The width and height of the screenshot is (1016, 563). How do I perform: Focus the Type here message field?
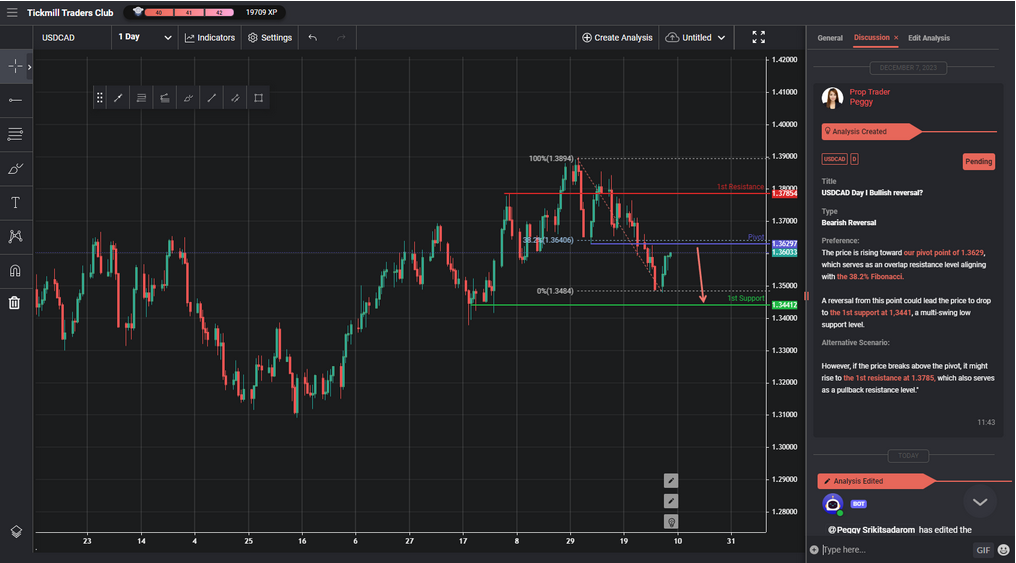click(x=895, y=550)
